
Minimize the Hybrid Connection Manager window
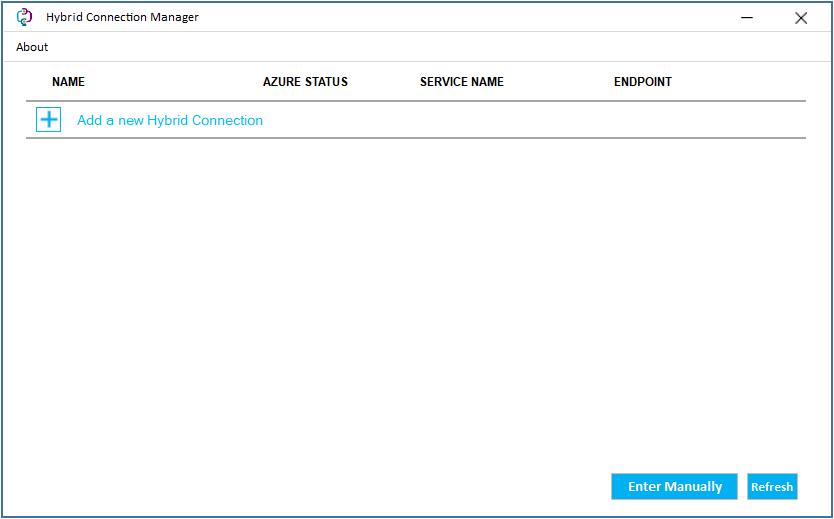click(747, 17)
